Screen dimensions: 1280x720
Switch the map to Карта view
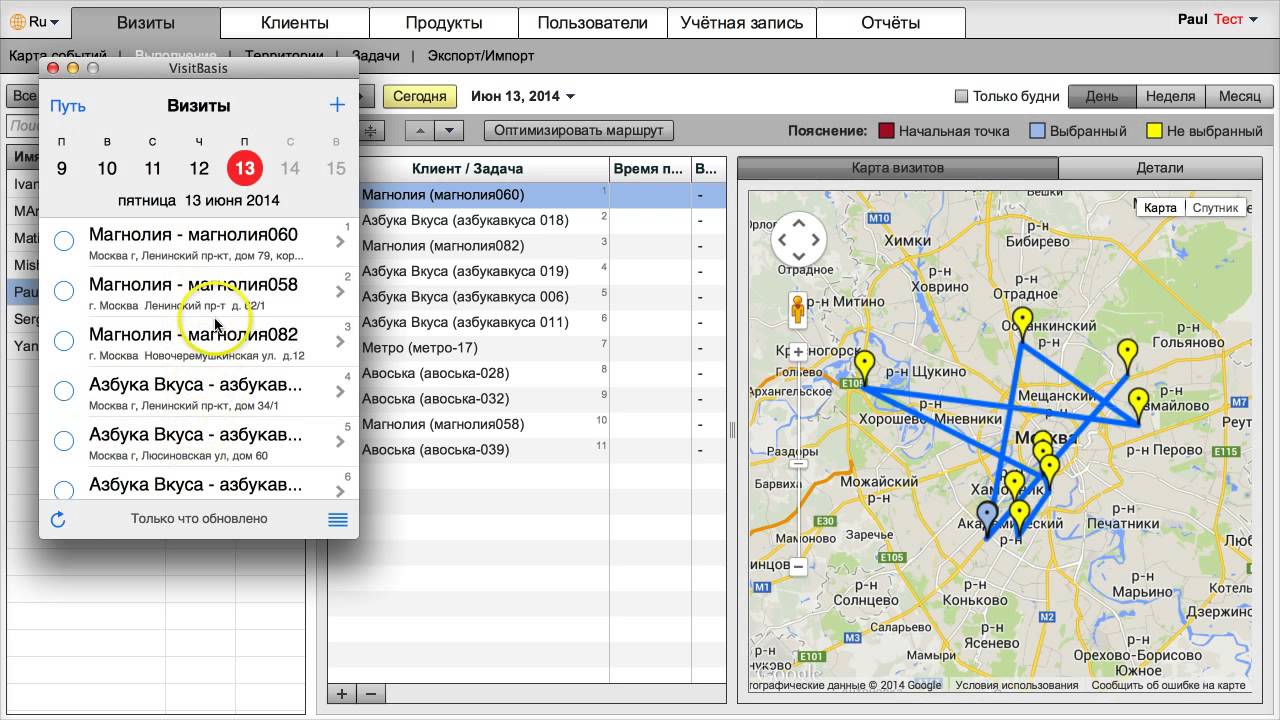click(1161, 208)
